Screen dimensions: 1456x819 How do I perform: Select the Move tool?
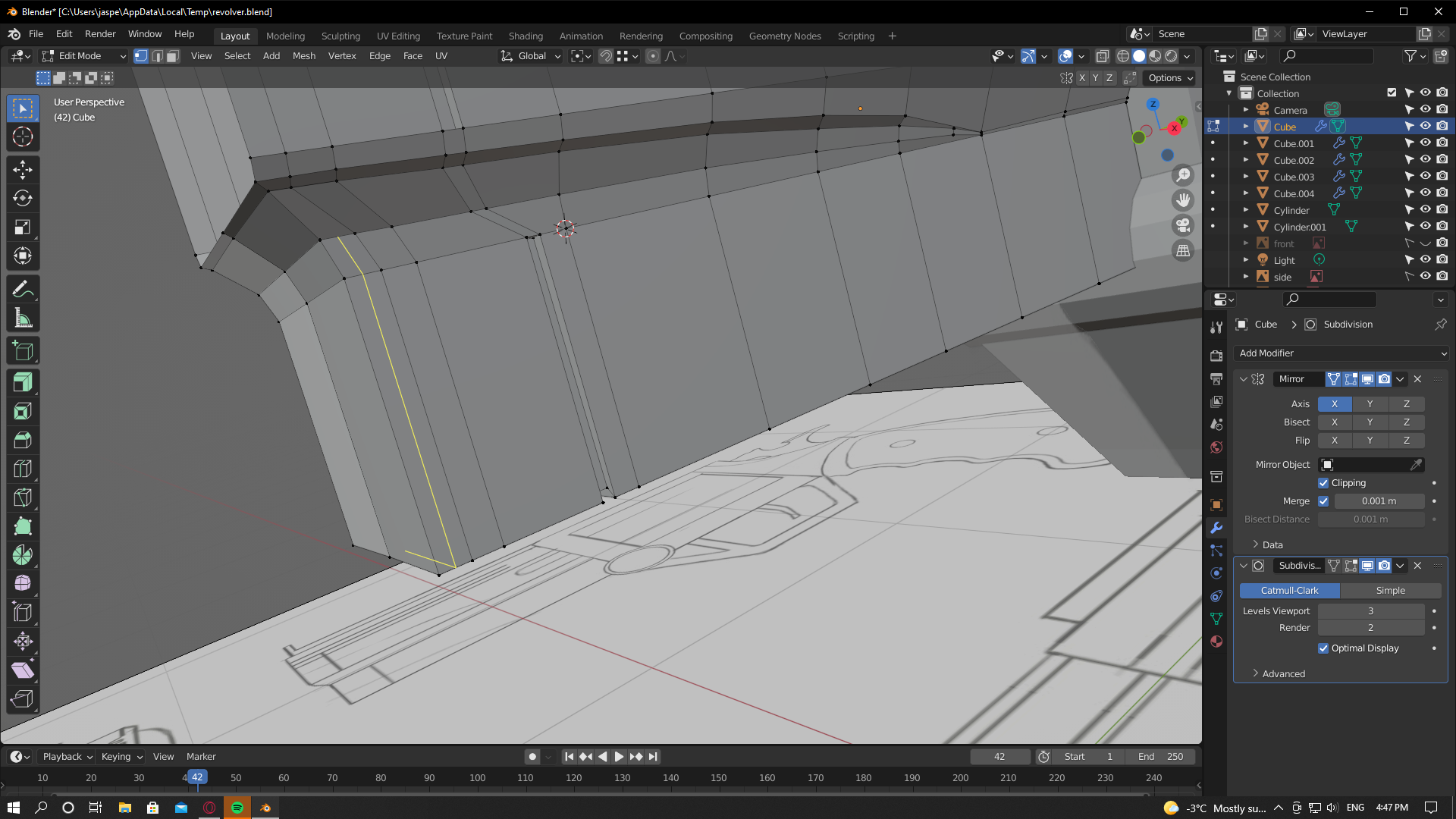tap(23, 170)
